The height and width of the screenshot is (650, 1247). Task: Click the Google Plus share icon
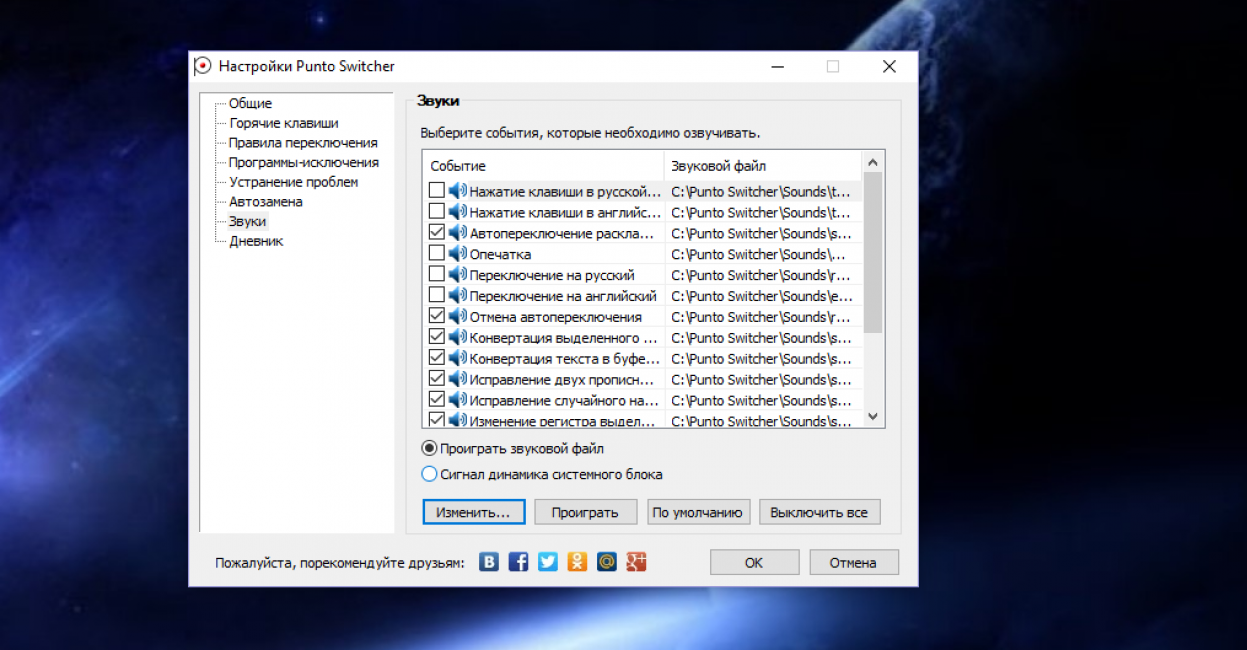point(636,562)
